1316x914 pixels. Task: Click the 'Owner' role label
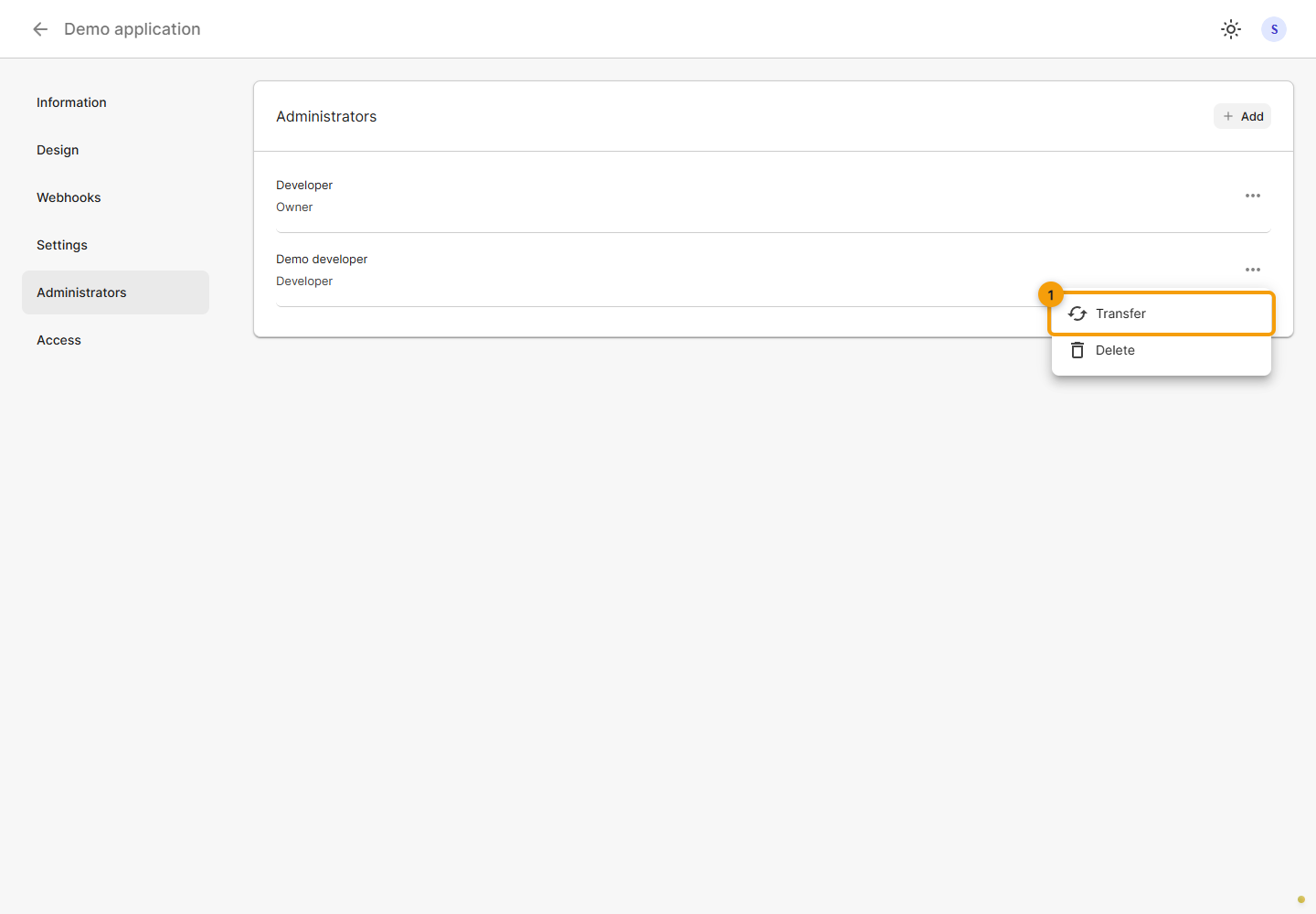294,207
